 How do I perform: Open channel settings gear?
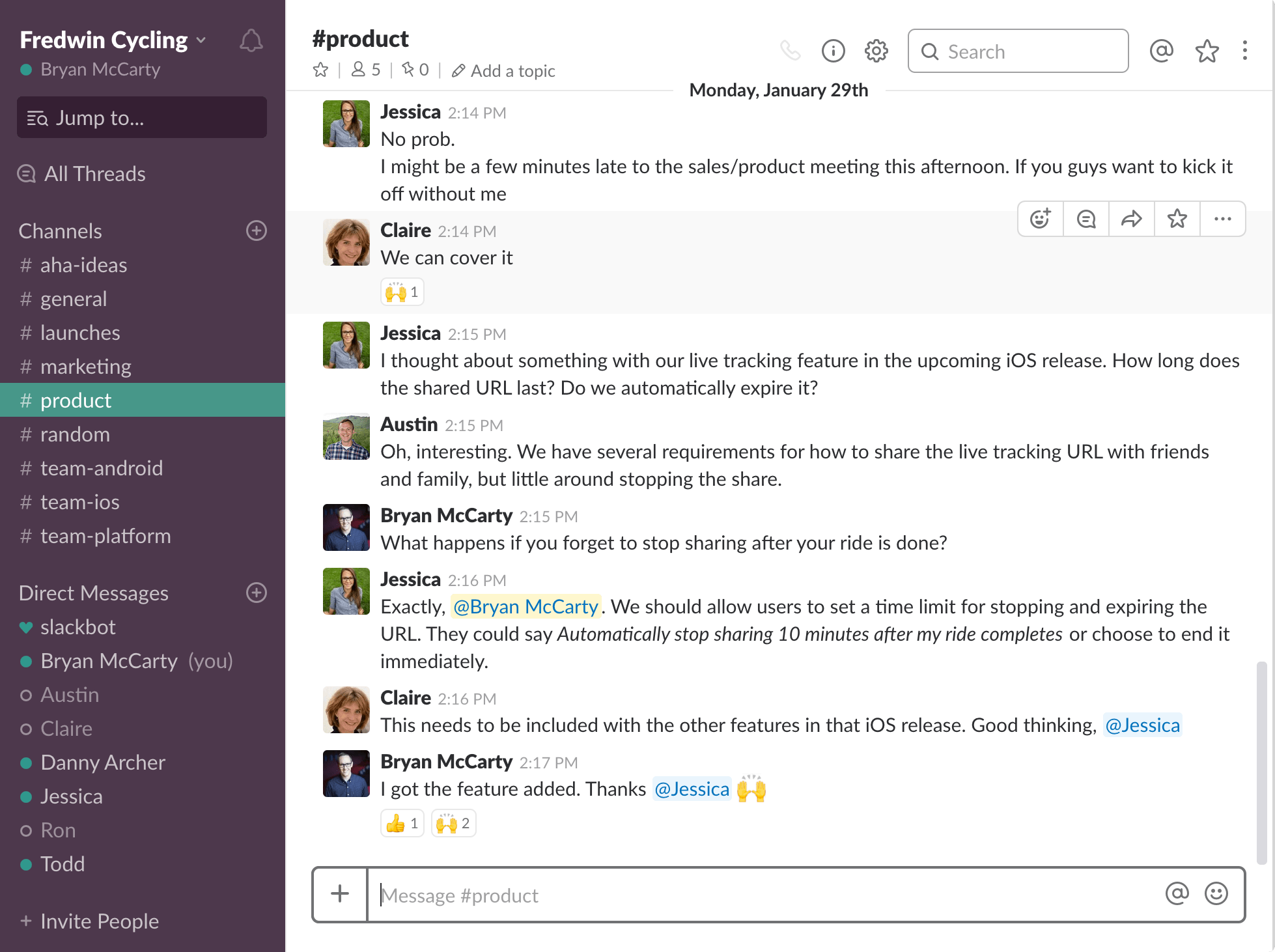coord(876,50)
